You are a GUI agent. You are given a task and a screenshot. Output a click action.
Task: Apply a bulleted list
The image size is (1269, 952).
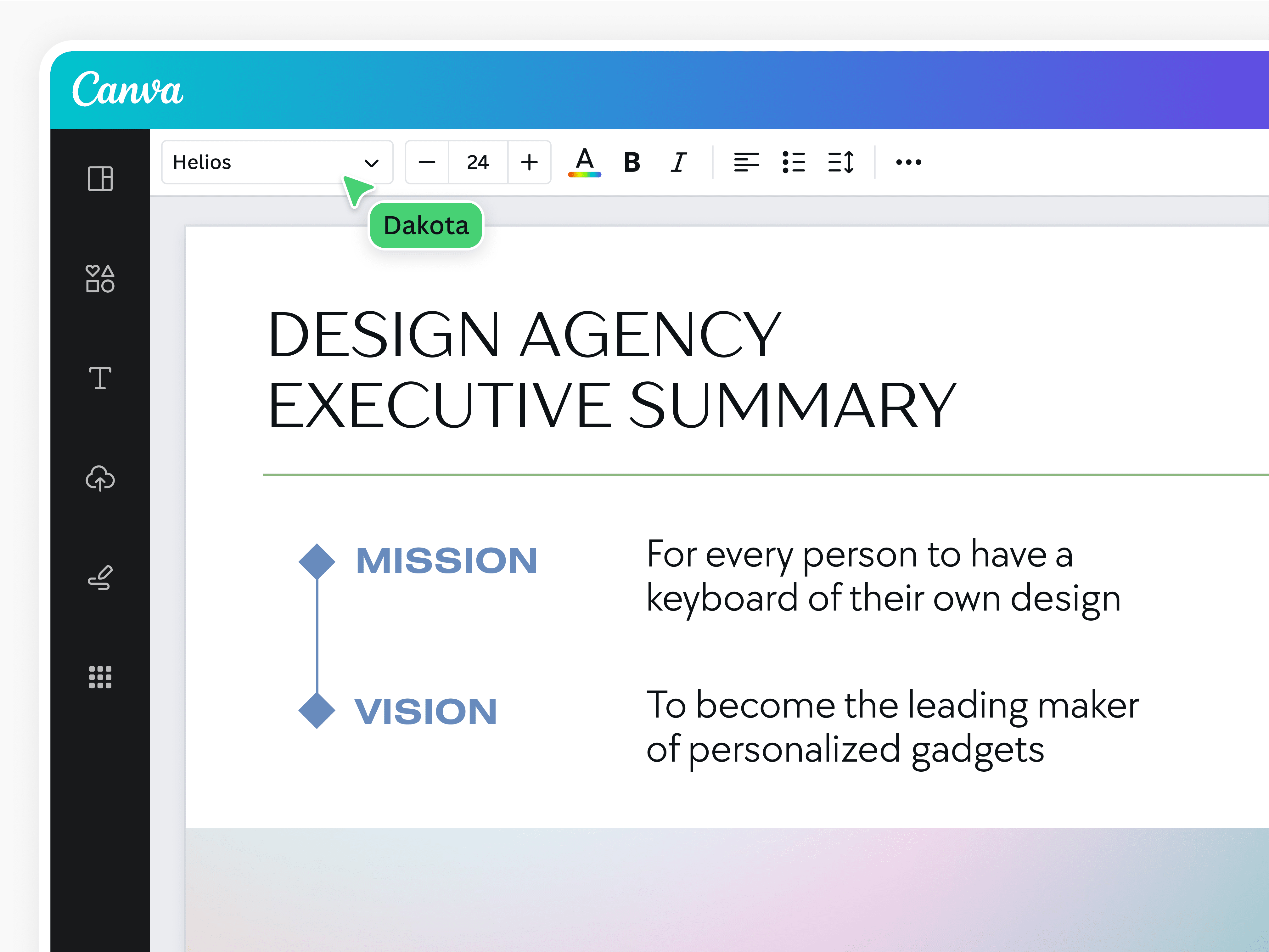click(x=794, y=162)
